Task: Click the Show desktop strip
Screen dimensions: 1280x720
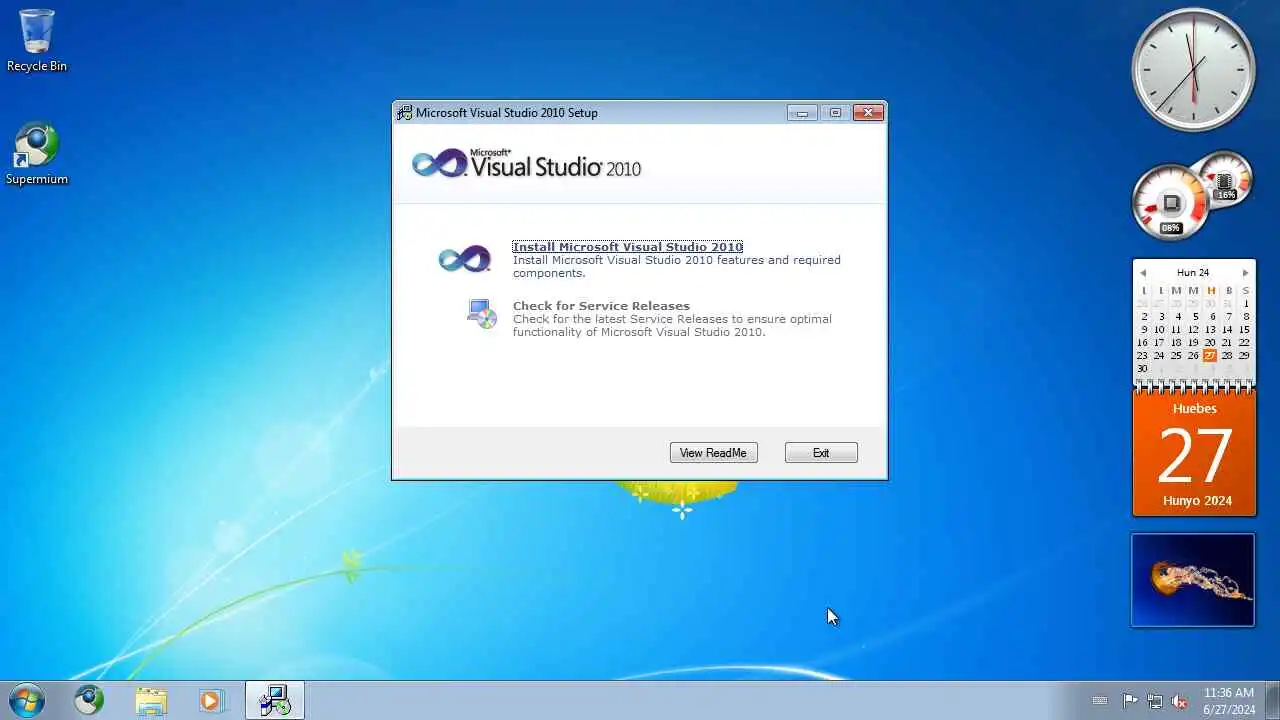Action: [1272, 700]
